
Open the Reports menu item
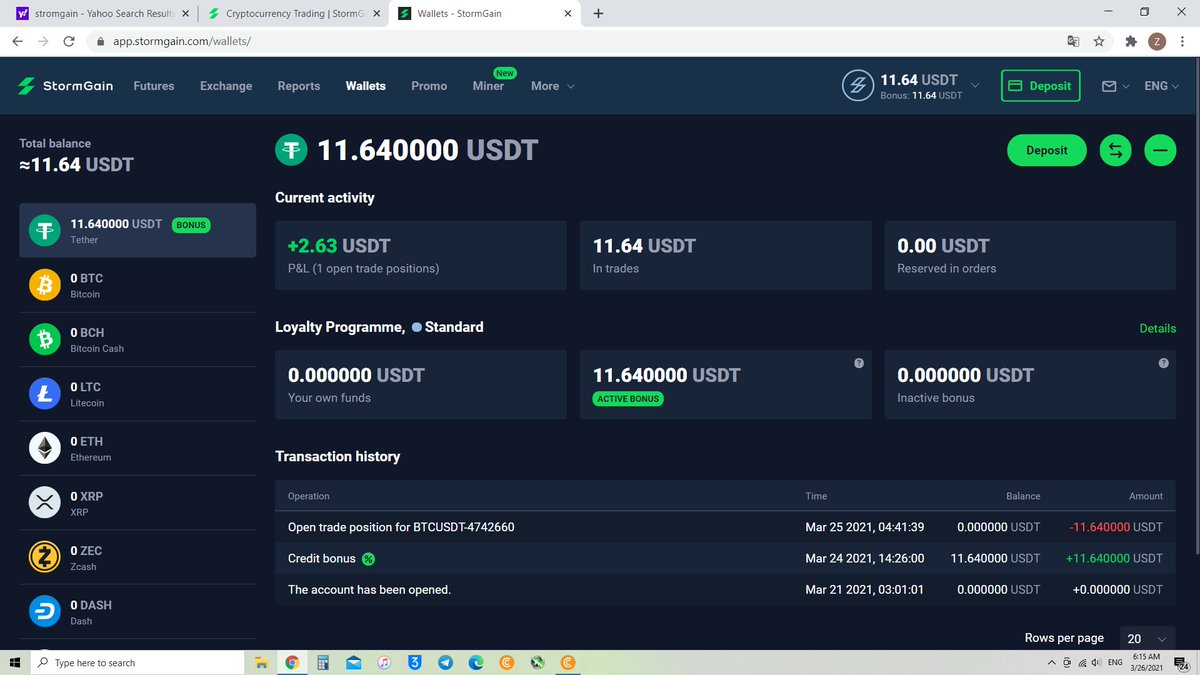[x=298, y=86]
